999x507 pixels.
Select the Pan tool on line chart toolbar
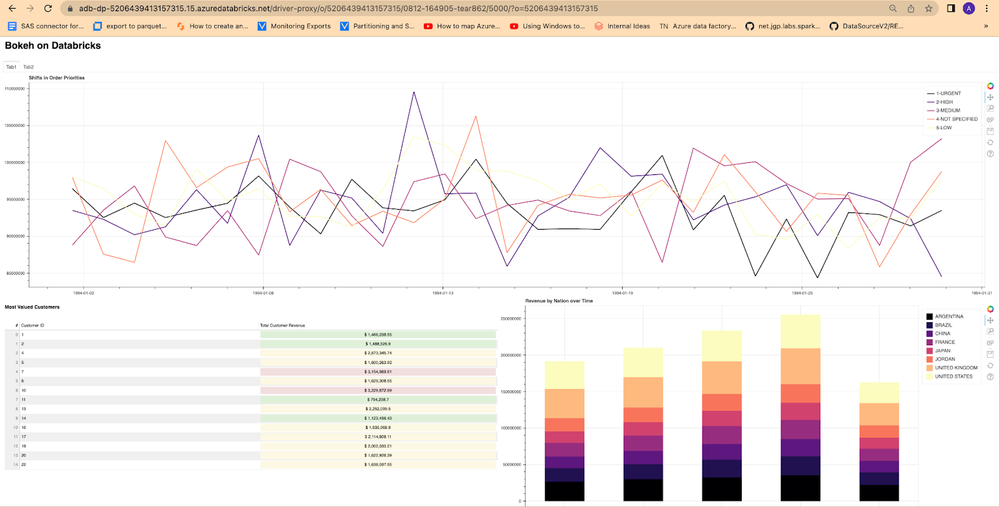(990, 98)
